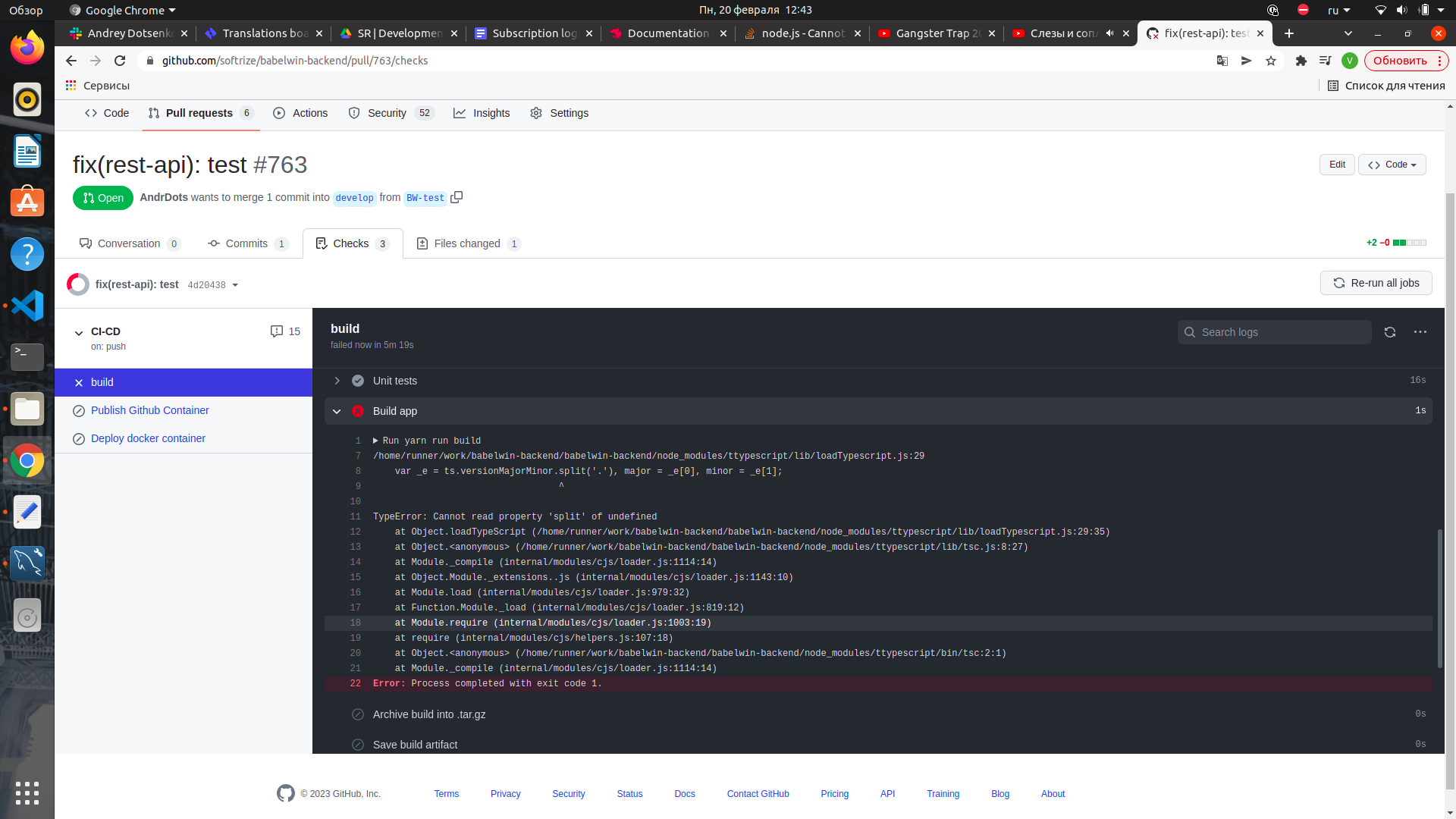Switch to the Files changed tab

point(466,243)
